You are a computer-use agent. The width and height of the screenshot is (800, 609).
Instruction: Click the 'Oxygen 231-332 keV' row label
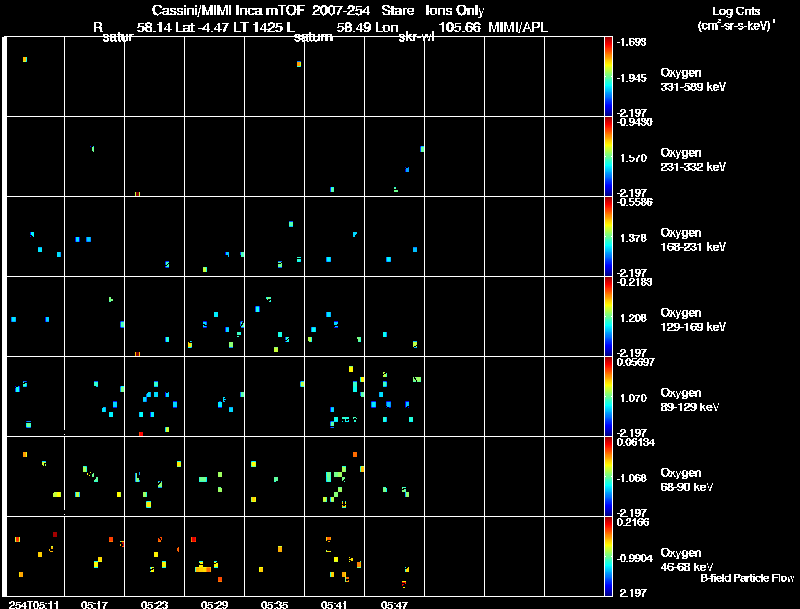point(693,160)
